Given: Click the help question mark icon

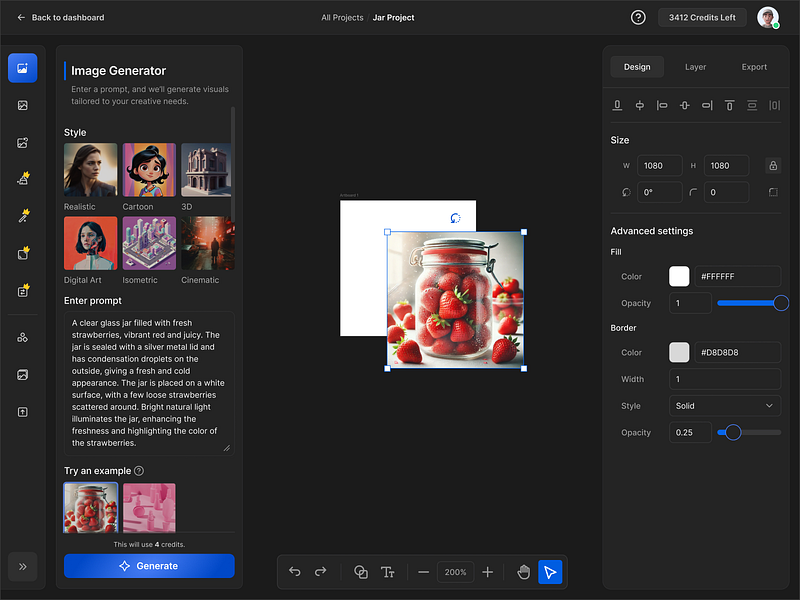Looking at the screenshot, I should pos(638,17).
